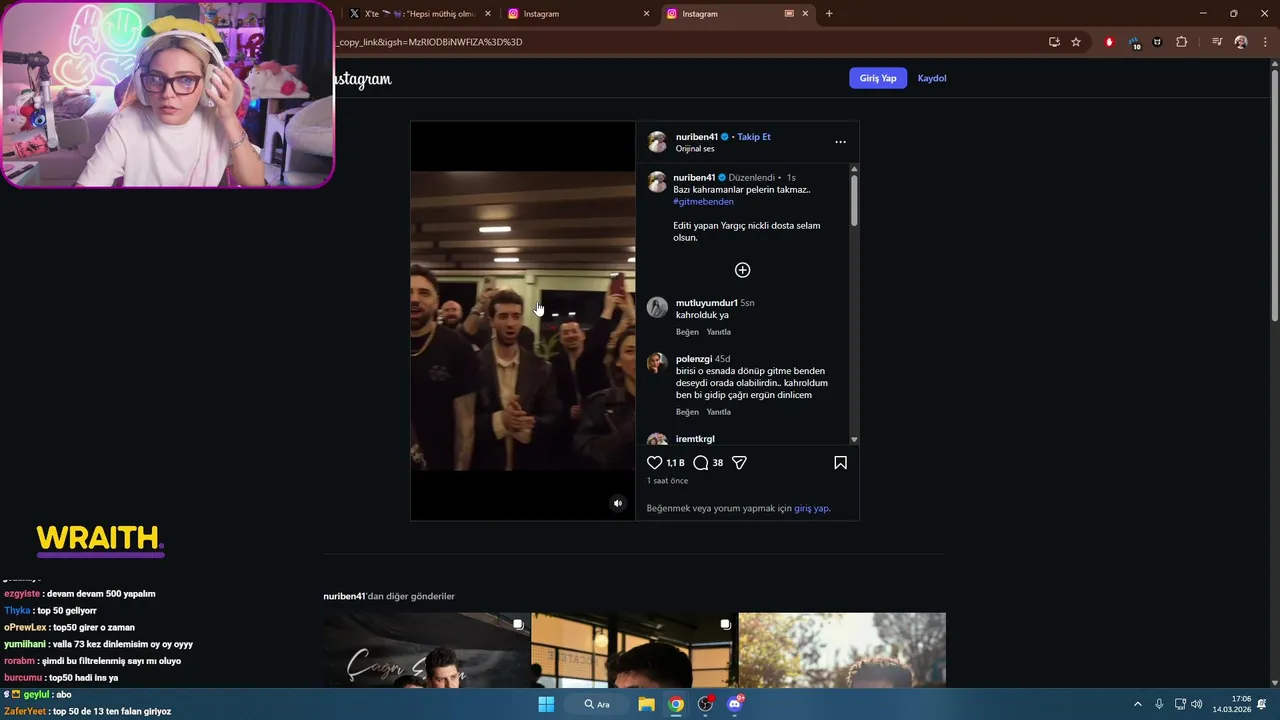Click the mutluyumdur1 username

[707, 303]
